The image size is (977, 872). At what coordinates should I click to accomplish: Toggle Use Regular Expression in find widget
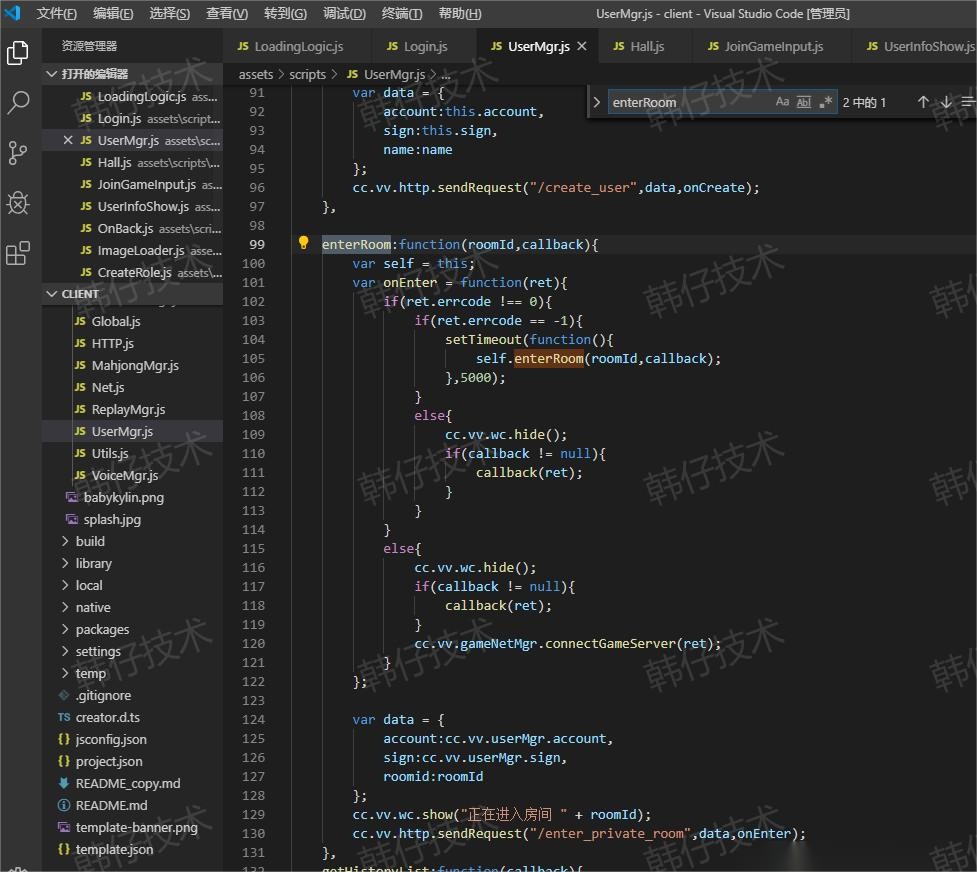point(826,102)
